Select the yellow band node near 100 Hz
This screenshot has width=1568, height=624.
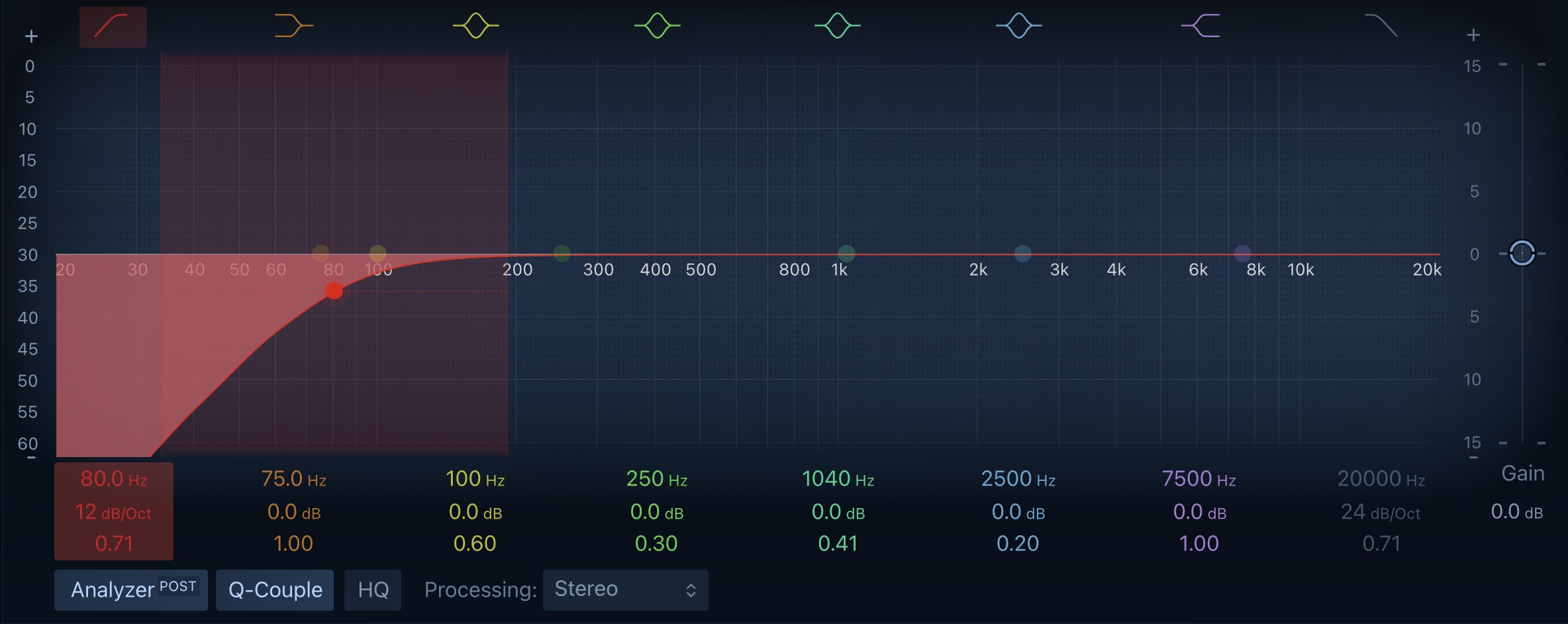(378, 254)
